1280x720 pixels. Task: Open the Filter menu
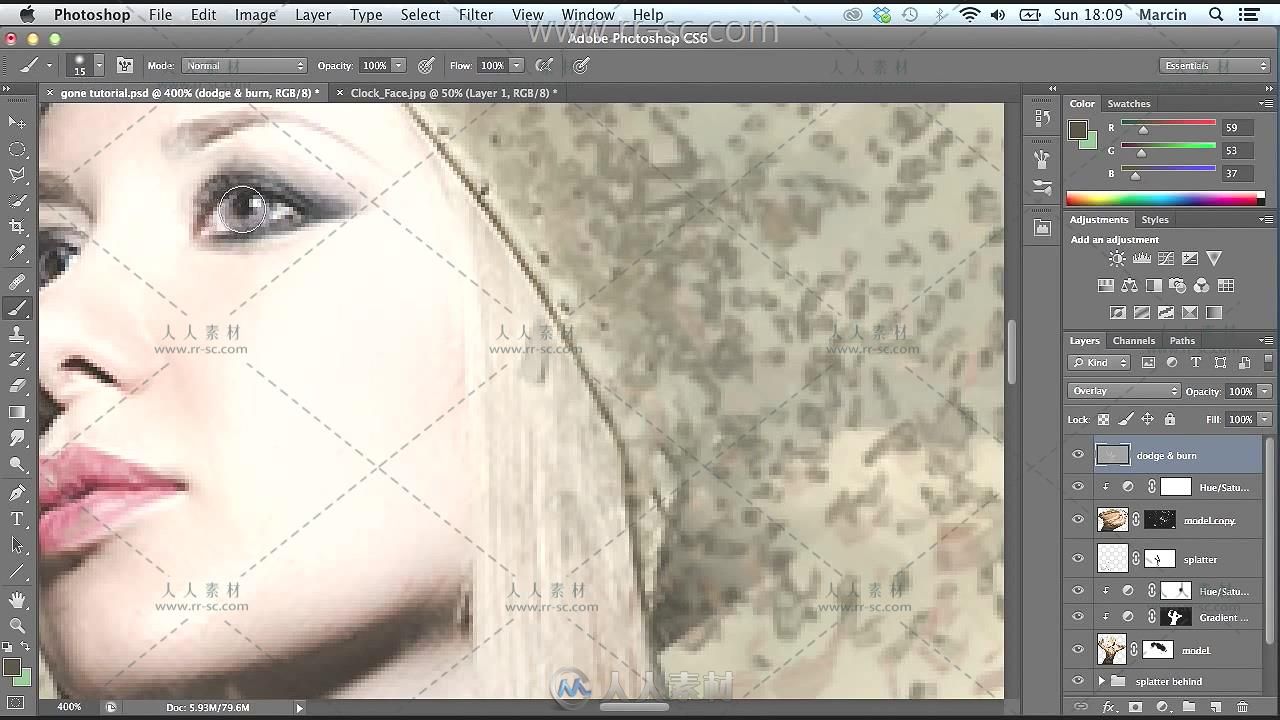click(476, 15)
